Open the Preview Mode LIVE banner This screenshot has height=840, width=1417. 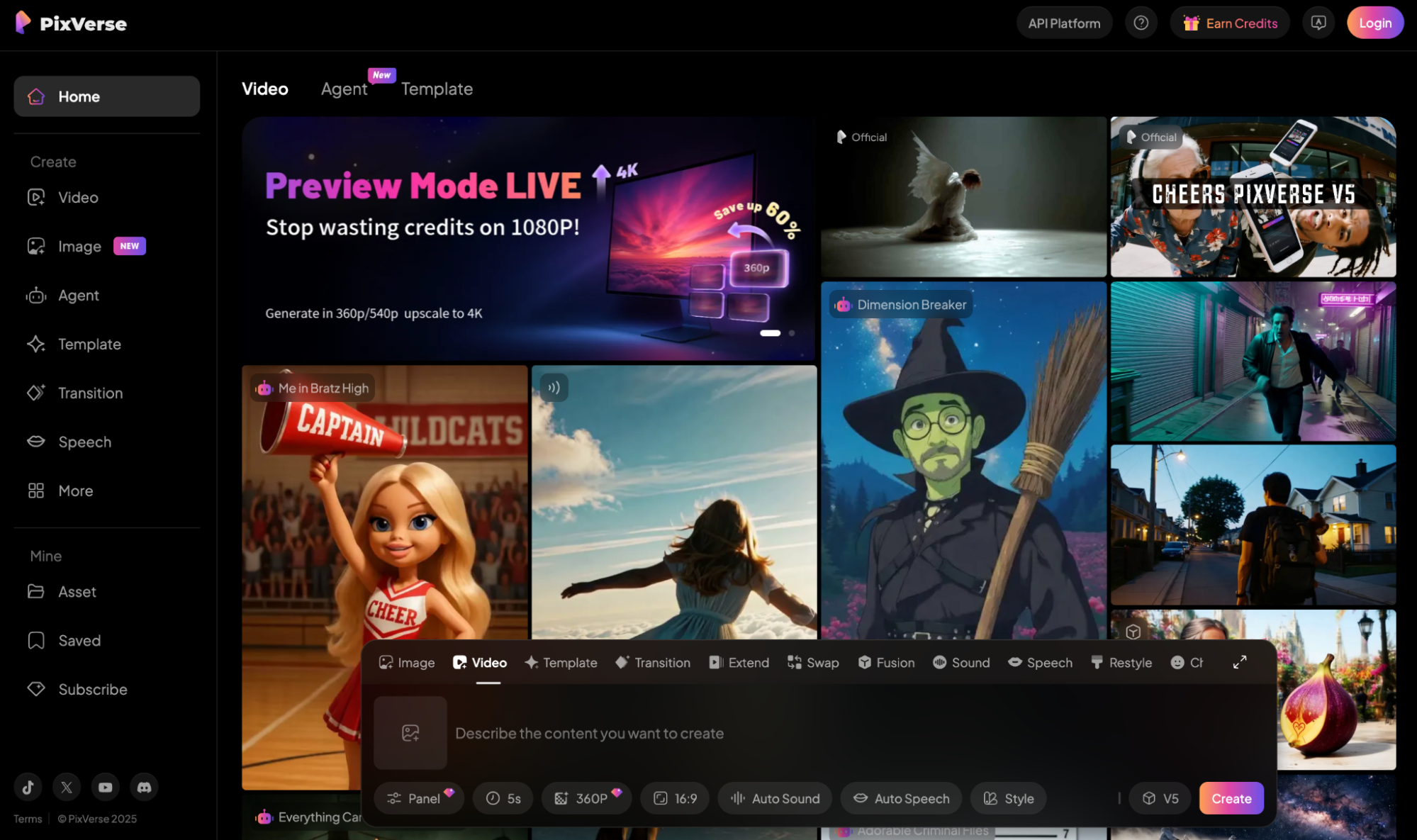pos(529,238)
